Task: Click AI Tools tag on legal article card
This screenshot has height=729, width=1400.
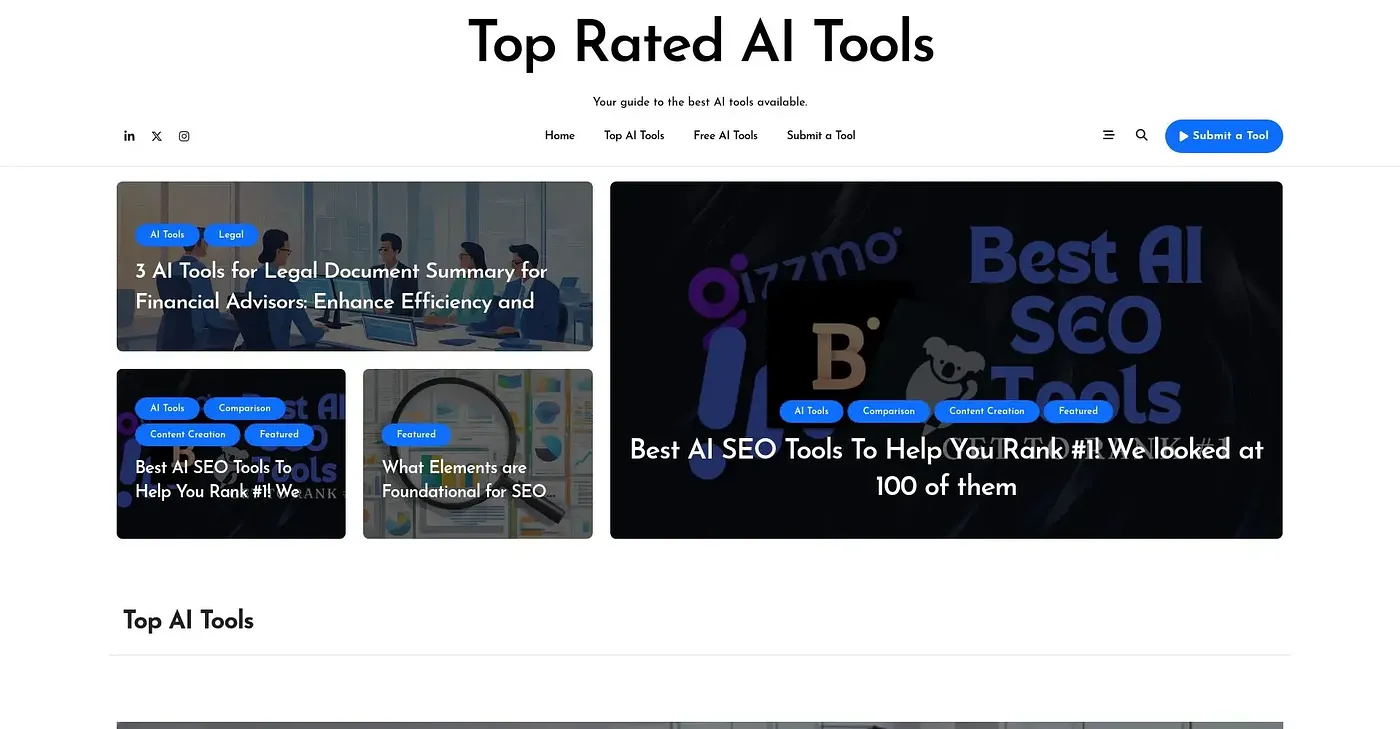Action: pos(167,235)
